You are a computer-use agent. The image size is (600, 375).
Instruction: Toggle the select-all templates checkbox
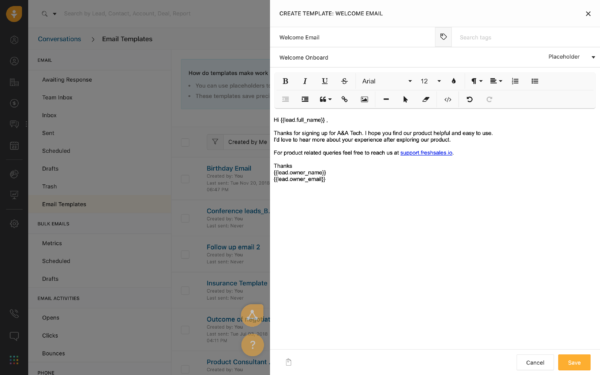click(185, 142)
